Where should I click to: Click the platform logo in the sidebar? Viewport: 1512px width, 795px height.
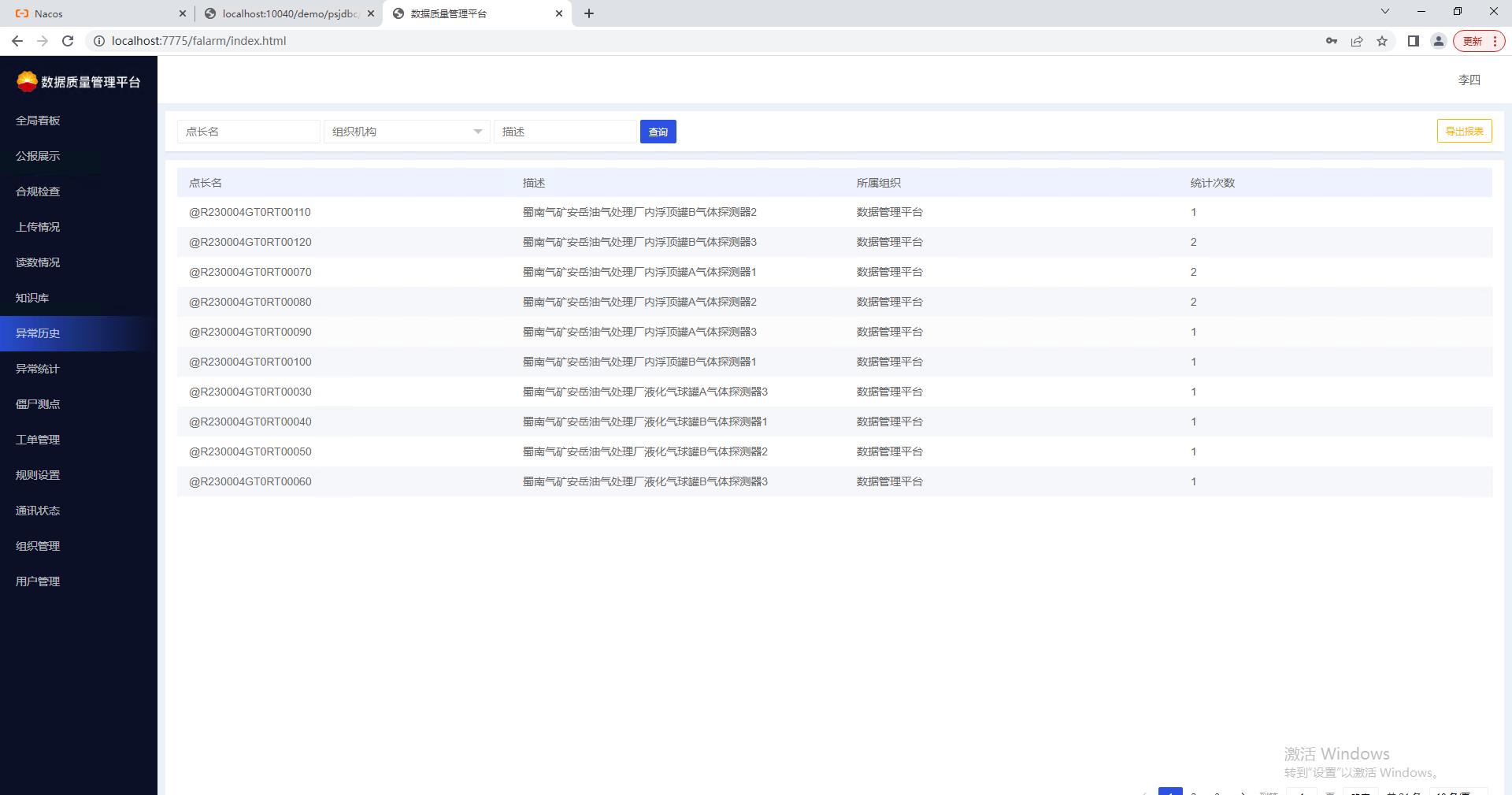click(x=27, y=81)
